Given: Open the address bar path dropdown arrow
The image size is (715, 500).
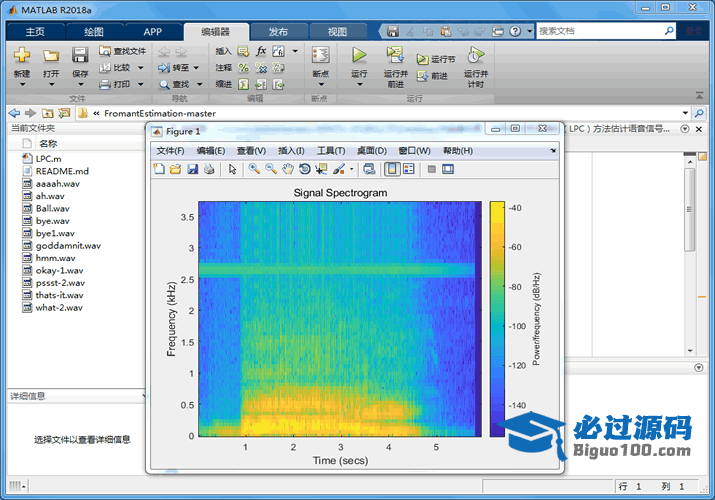Looking at the screenshot, I should [x=685, y=113].
